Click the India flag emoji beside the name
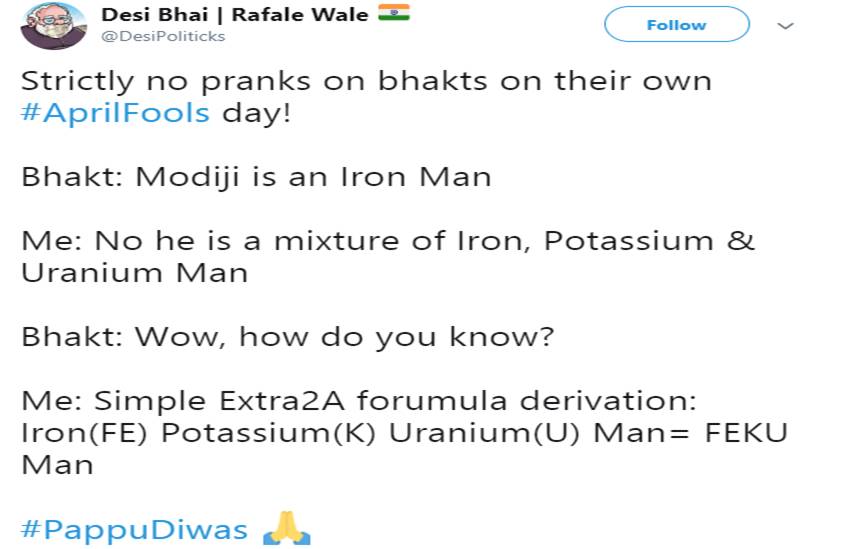850x549 pixels. tap(394, 14)
